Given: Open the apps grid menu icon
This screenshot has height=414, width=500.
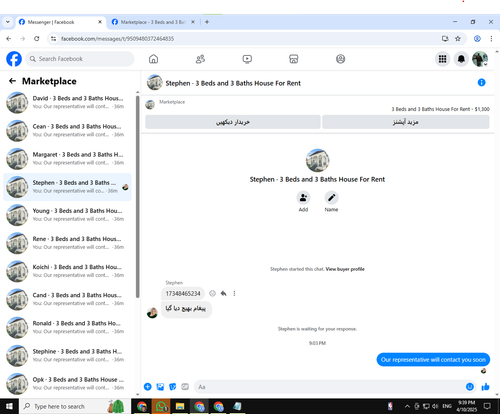Looking at the screenshot, I should point(442,59).
